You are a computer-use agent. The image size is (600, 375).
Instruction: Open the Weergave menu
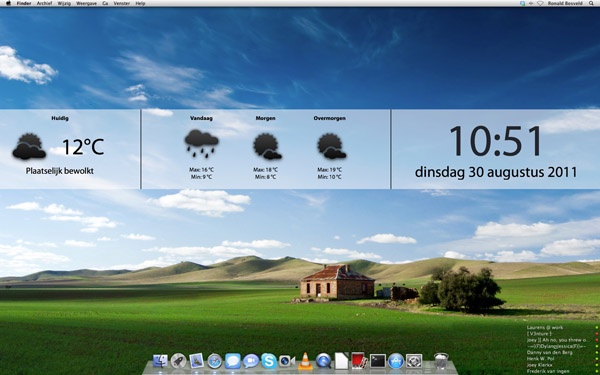[86, 3]
